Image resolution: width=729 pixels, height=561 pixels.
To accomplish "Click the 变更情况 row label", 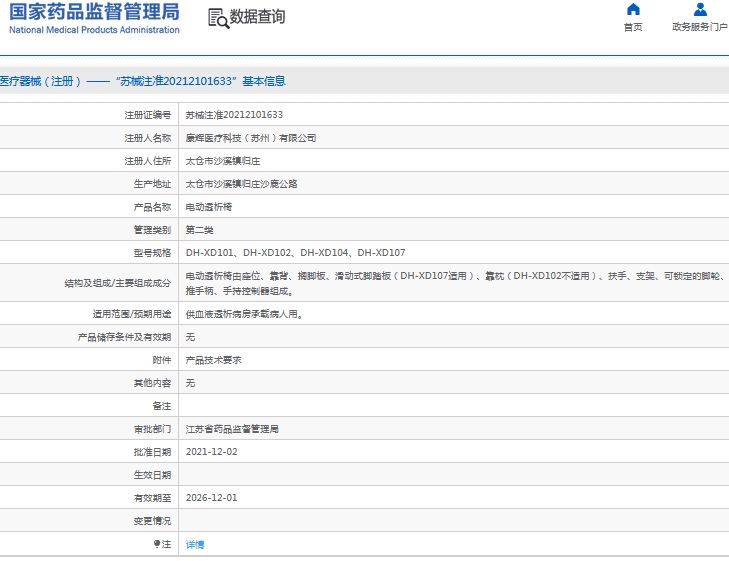I will 152,521.
